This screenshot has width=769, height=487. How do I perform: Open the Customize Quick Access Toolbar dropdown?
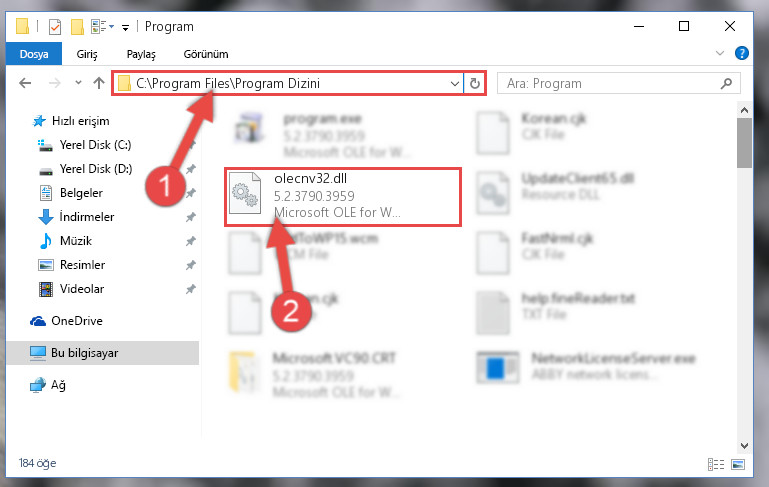pos(126,27)
